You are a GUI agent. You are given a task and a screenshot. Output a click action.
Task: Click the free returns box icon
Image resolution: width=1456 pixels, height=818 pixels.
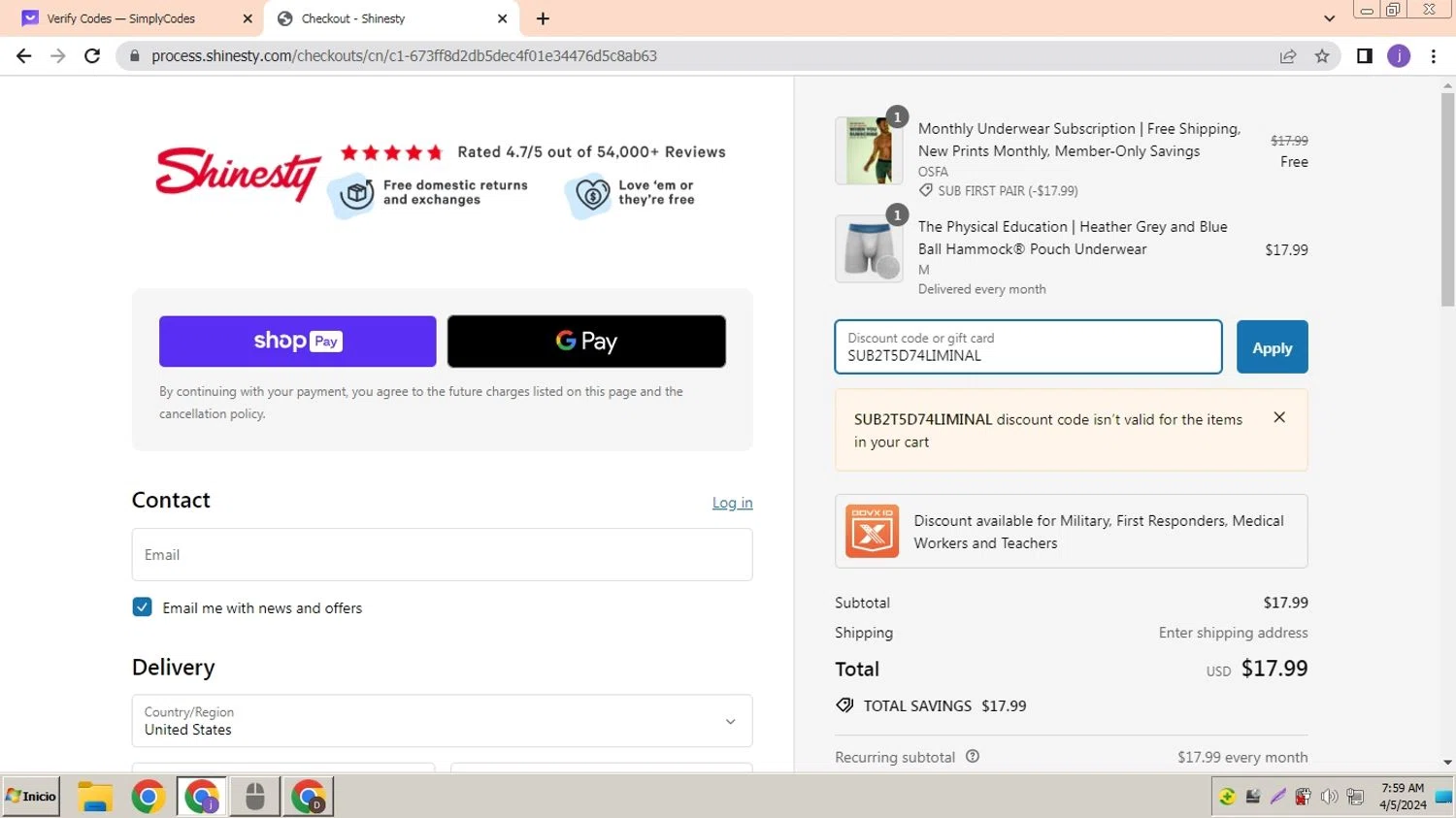tap(352, 194)
